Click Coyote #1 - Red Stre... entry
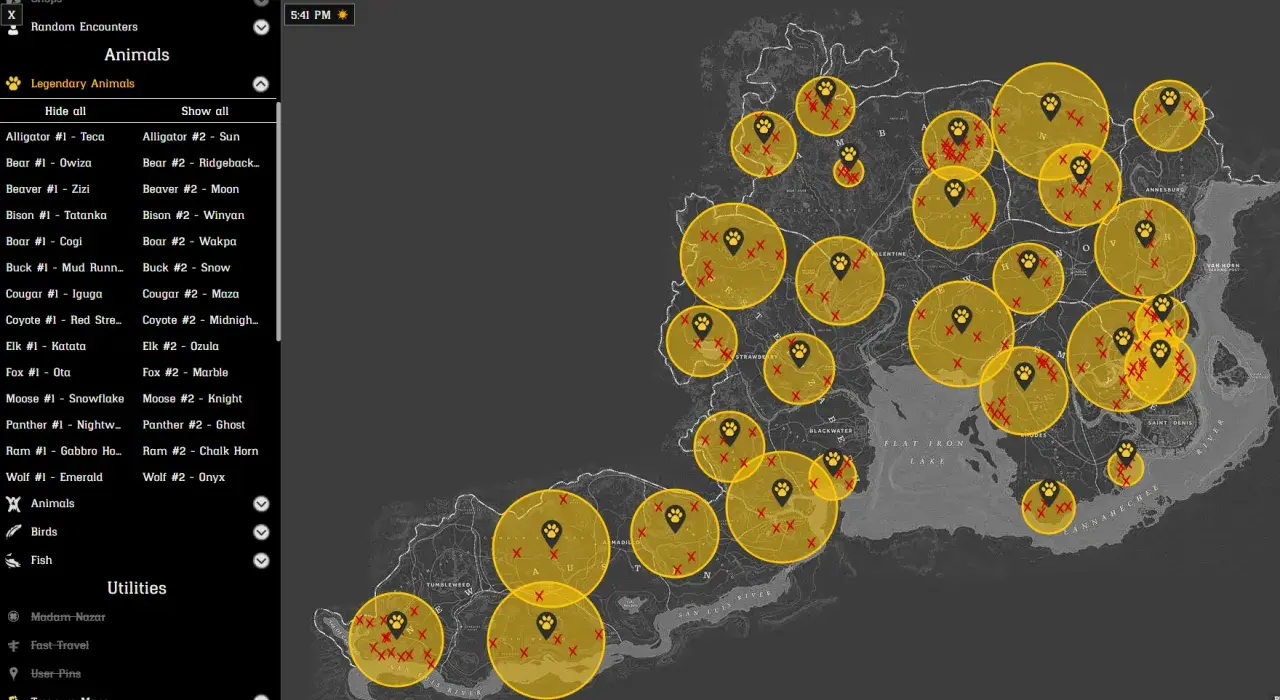Viewport: 1280px width, 700px height. click(x=64, y=320)
